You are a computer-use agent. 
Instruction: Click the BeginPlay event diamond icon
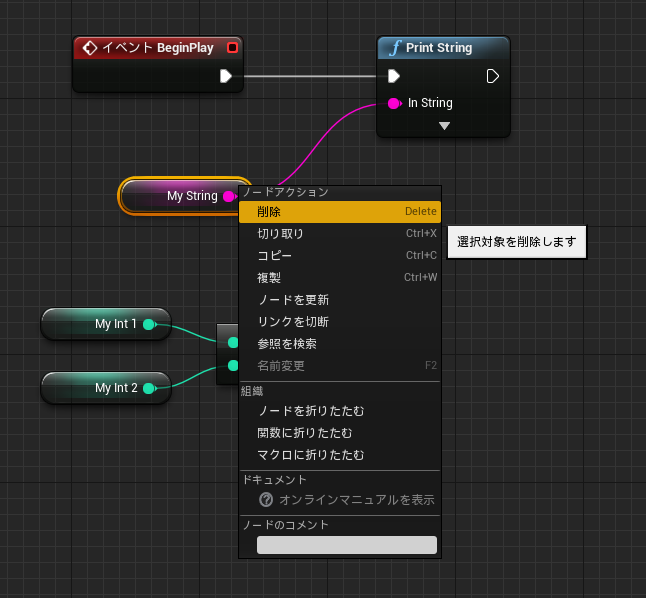[89, 48]
